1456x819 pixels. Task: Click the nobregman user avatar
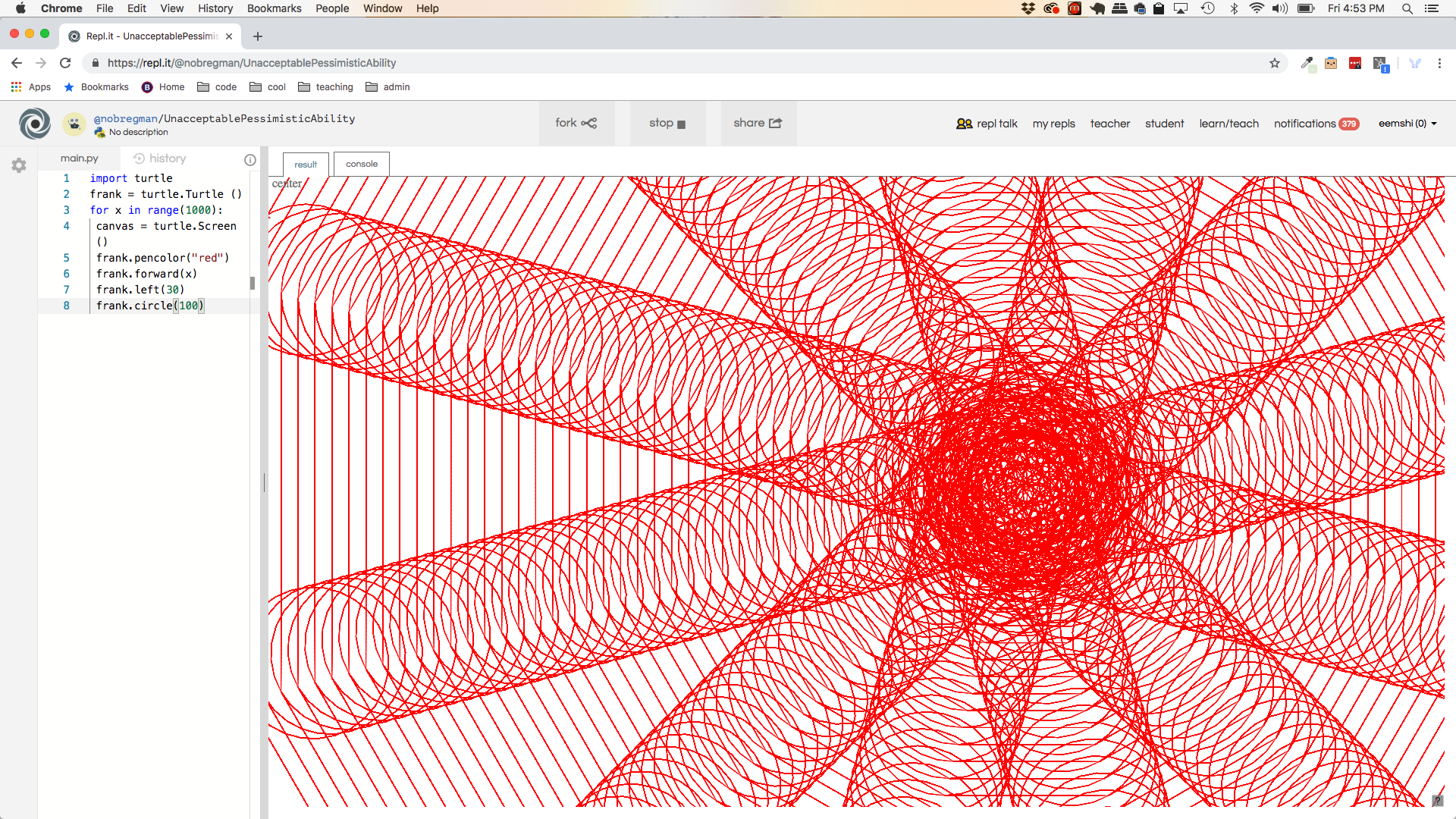point(74,124)
